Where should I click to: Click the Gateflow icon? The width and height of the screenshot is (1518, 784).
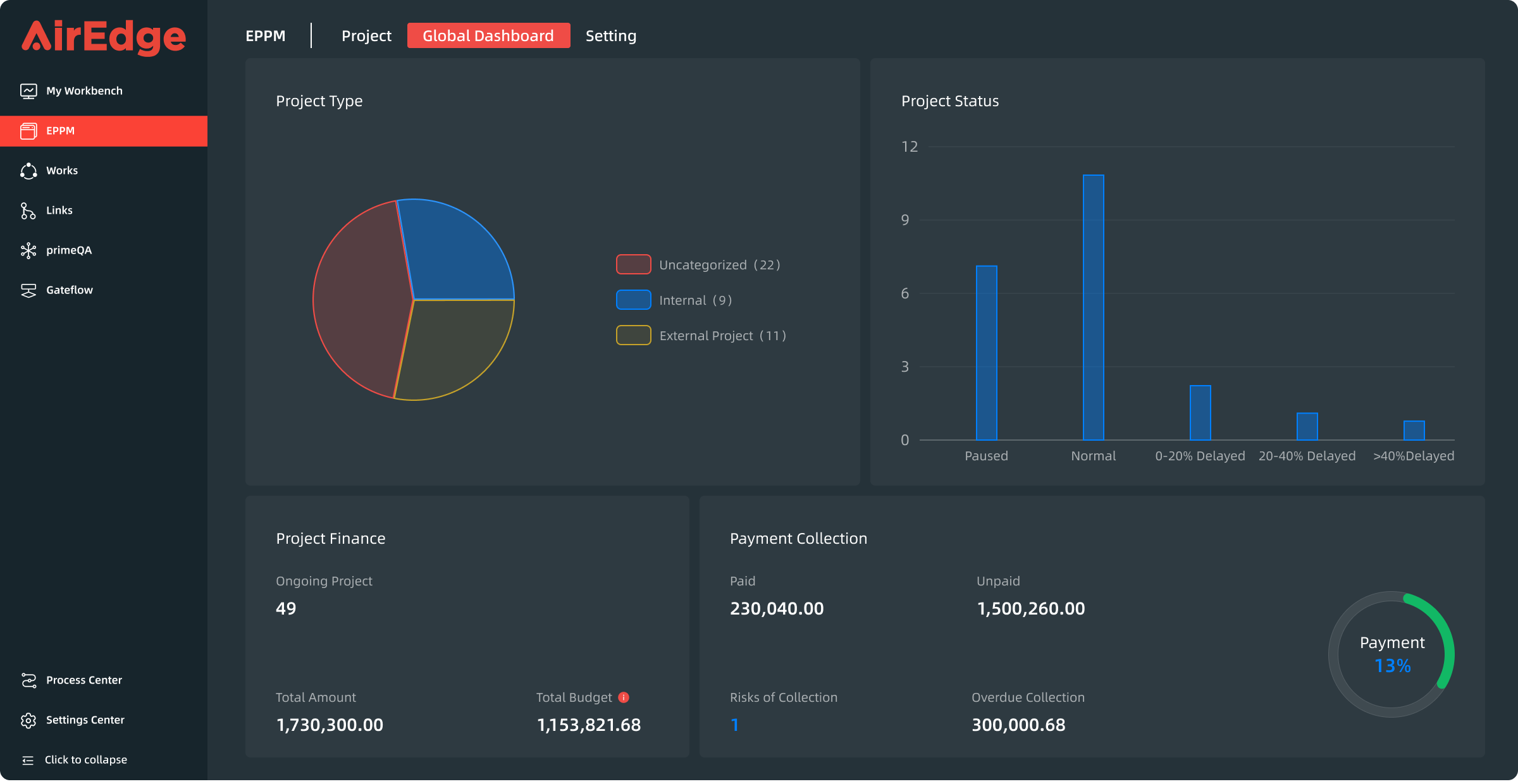(x=28, y=290)
